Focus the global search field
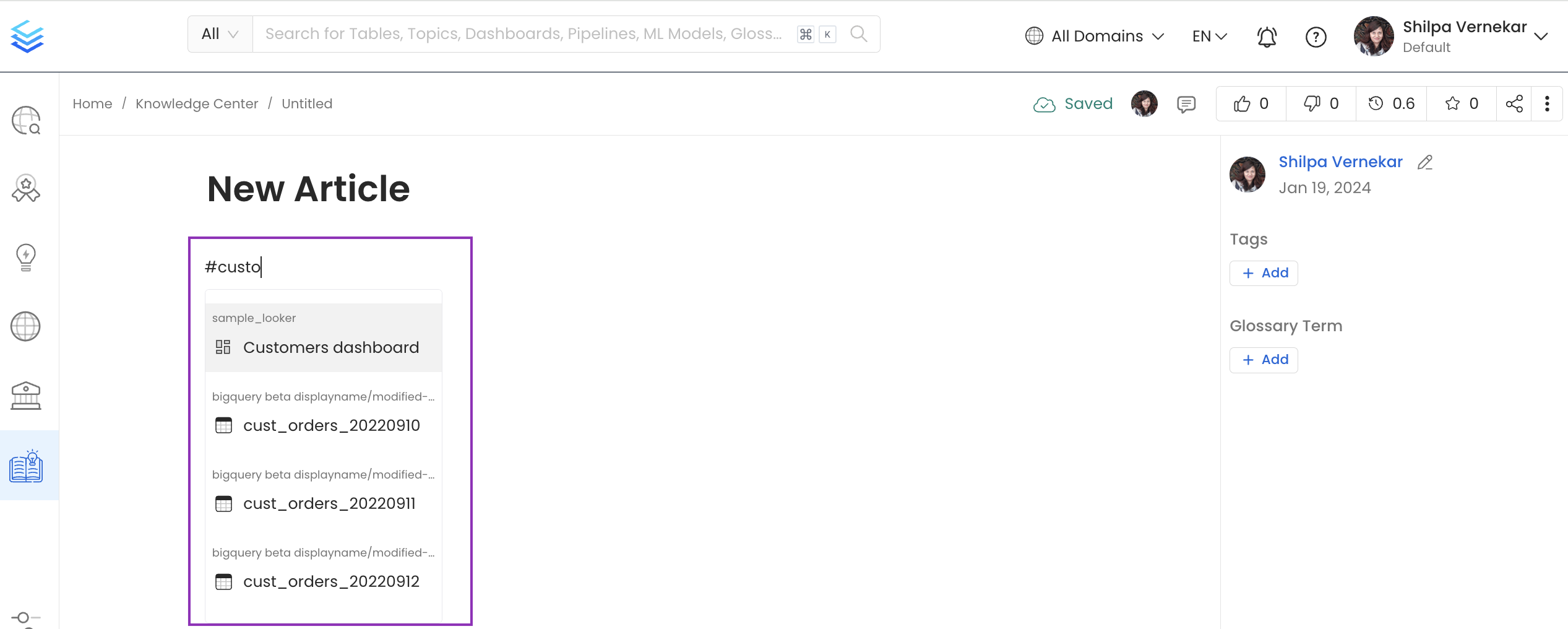Image resolution: width=1568 pixels, height=629 pixels. point(523,34)
